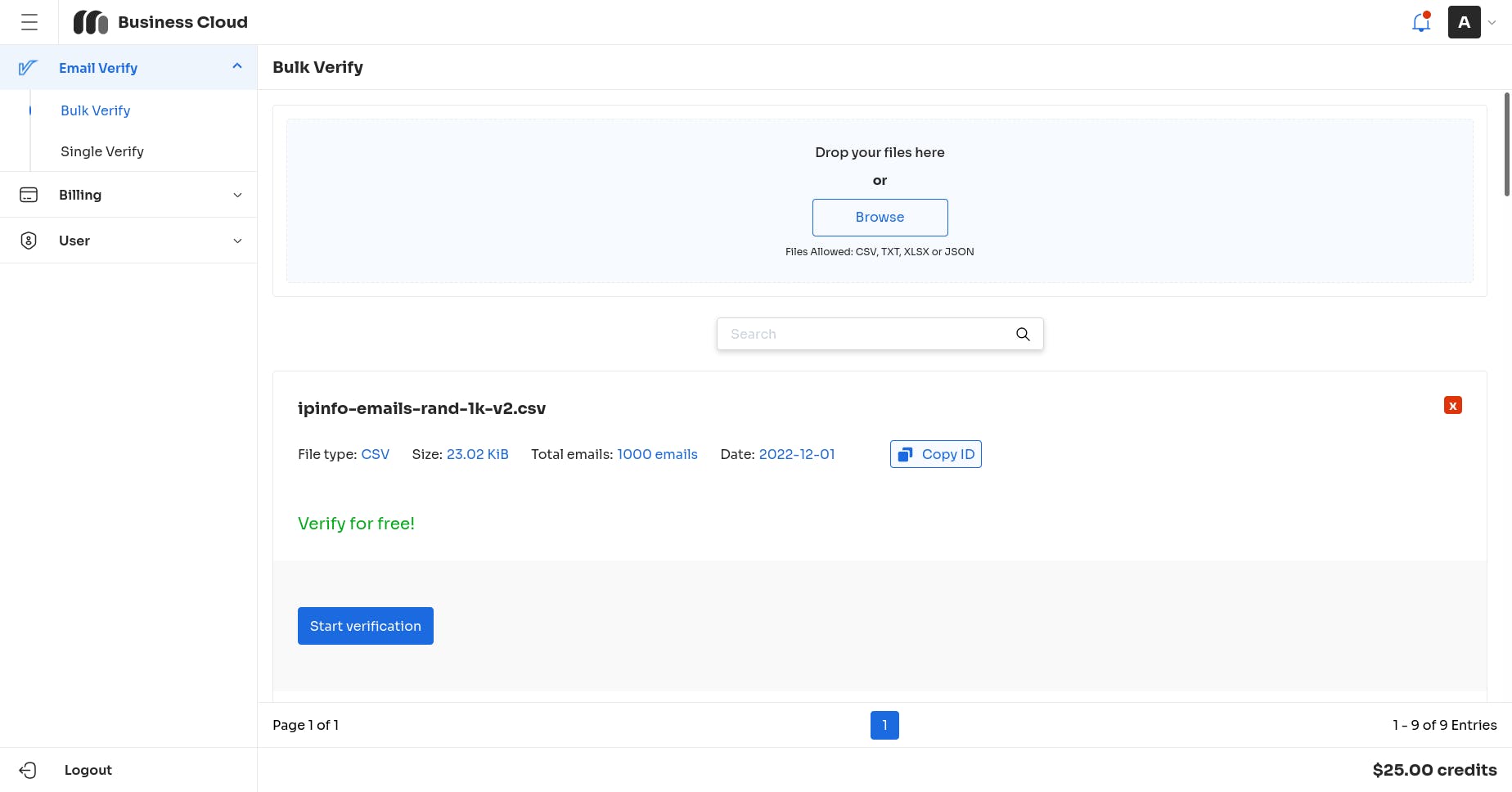The height and width of the screenshot is (792, 1512).
Task: Expand the Billing section chevron
Action: (237, 195)
